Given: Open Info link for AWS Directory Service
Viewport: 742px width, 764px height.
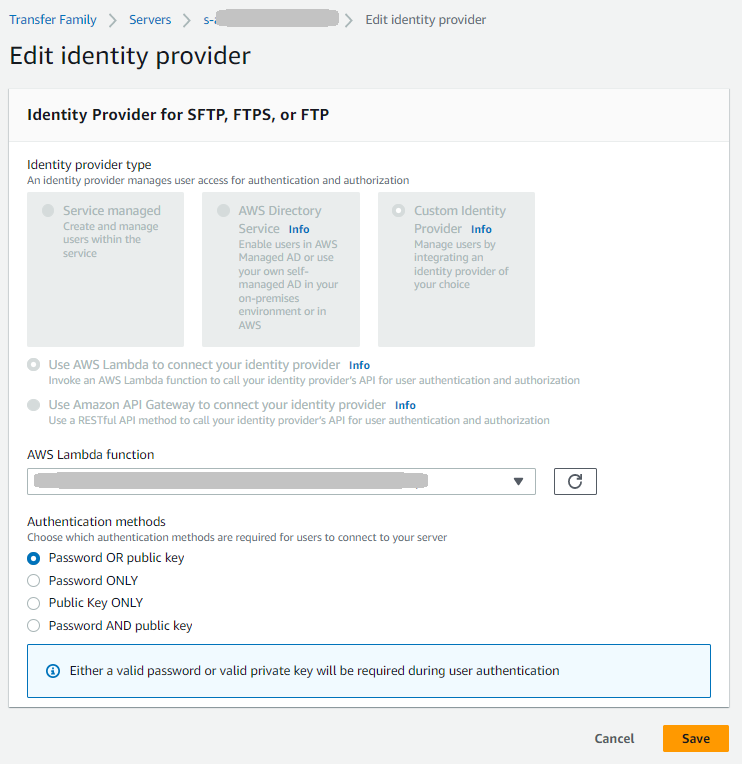Looking at the screenshot, I should click(x=299, y=229).
